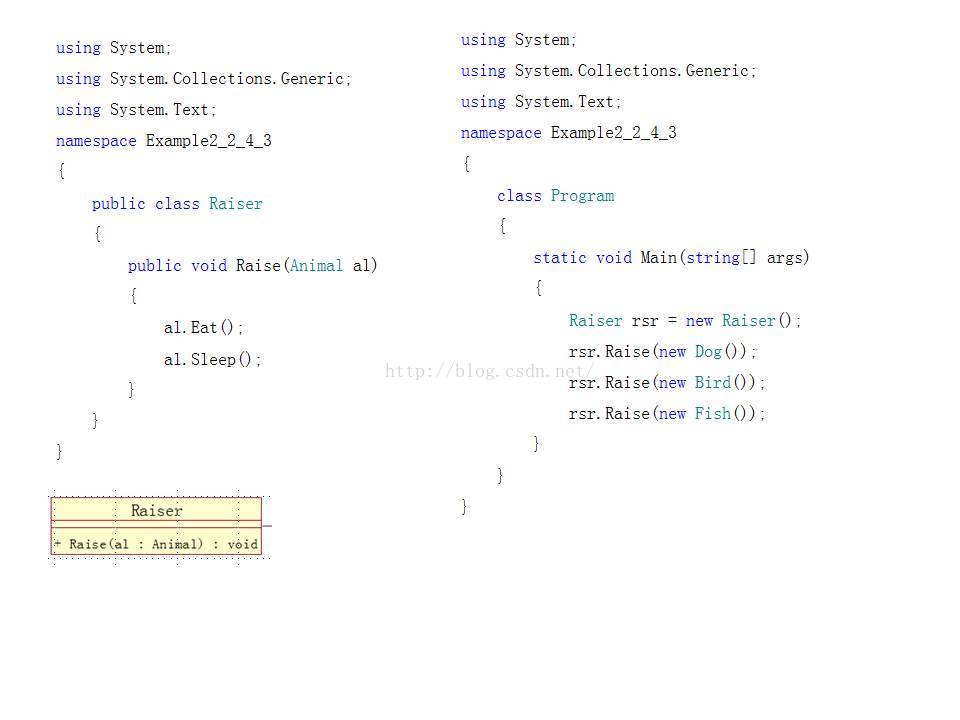Click the 'public class Raiser' declaration line

pyautogui.click(x=177, y=204)
